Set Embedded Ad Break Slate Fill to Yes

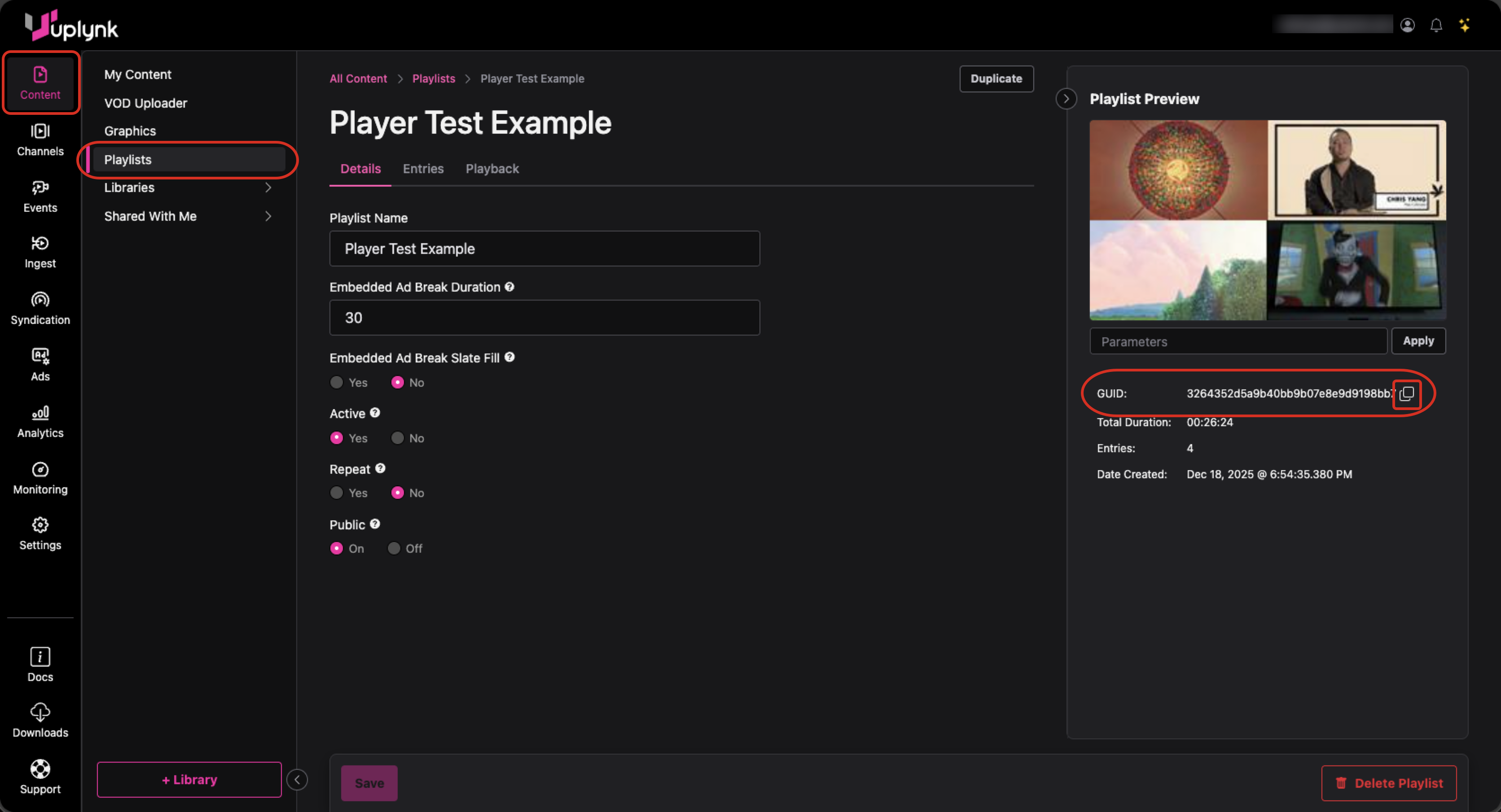[337, 383]
